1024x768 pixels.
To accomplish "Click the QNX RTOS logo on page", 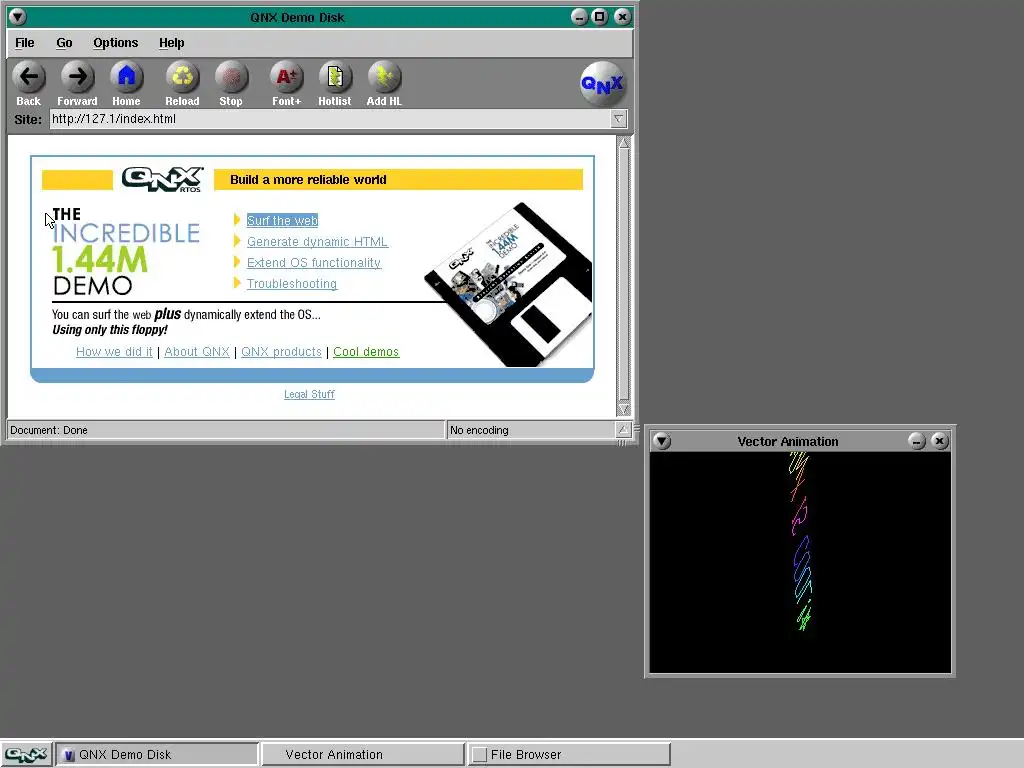I will tap(163, 179).
